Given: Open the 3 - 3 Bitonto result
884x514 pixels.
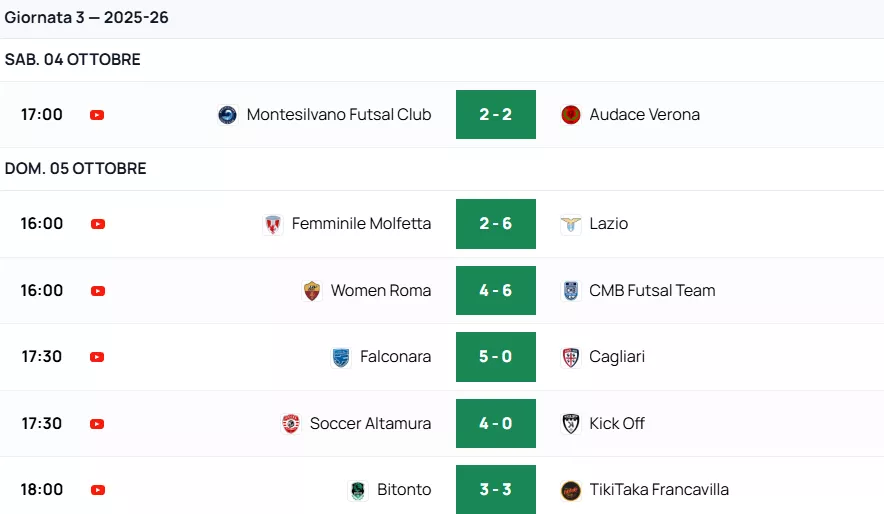Looking at the screenshot, I should tap(496, 490).
